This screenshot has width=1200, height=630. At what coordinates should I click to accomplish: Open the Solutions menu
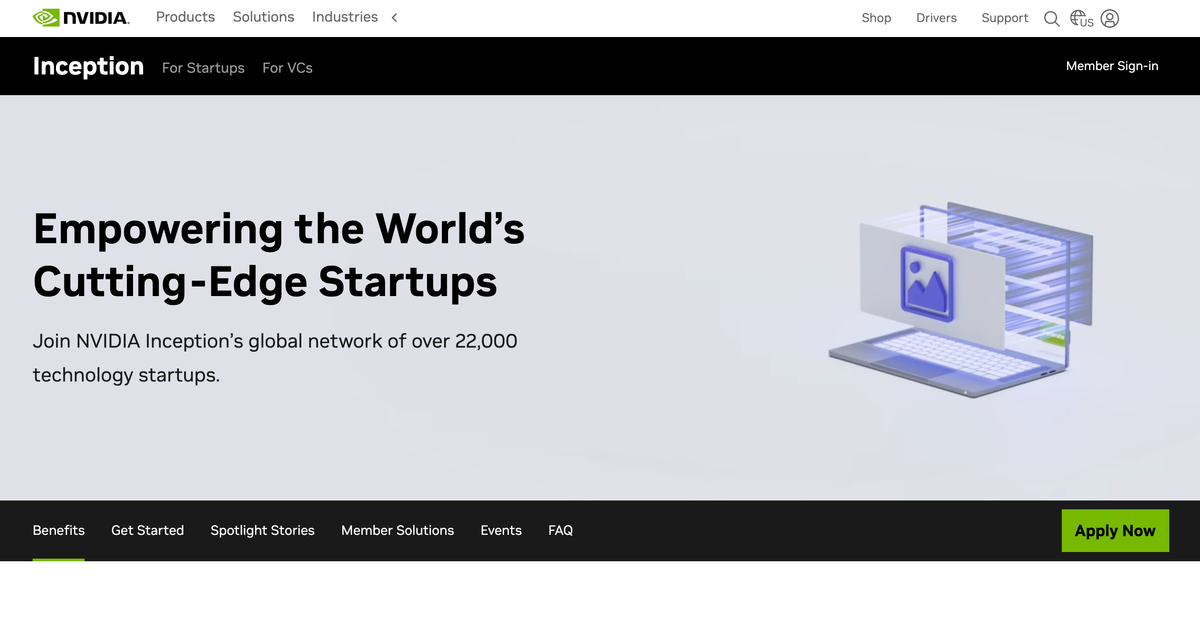click(263, 17)
